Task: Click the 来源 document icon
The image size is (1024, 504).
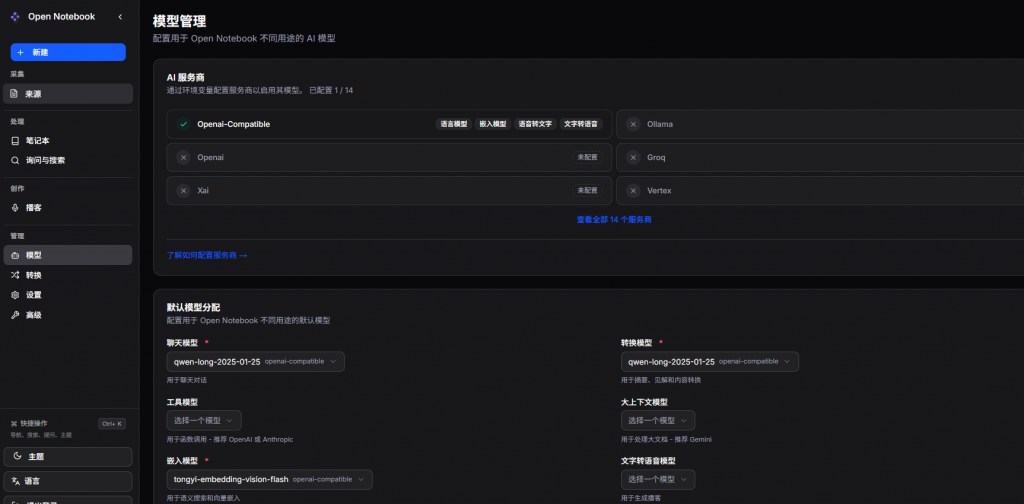Action: (x=15, y=94)
